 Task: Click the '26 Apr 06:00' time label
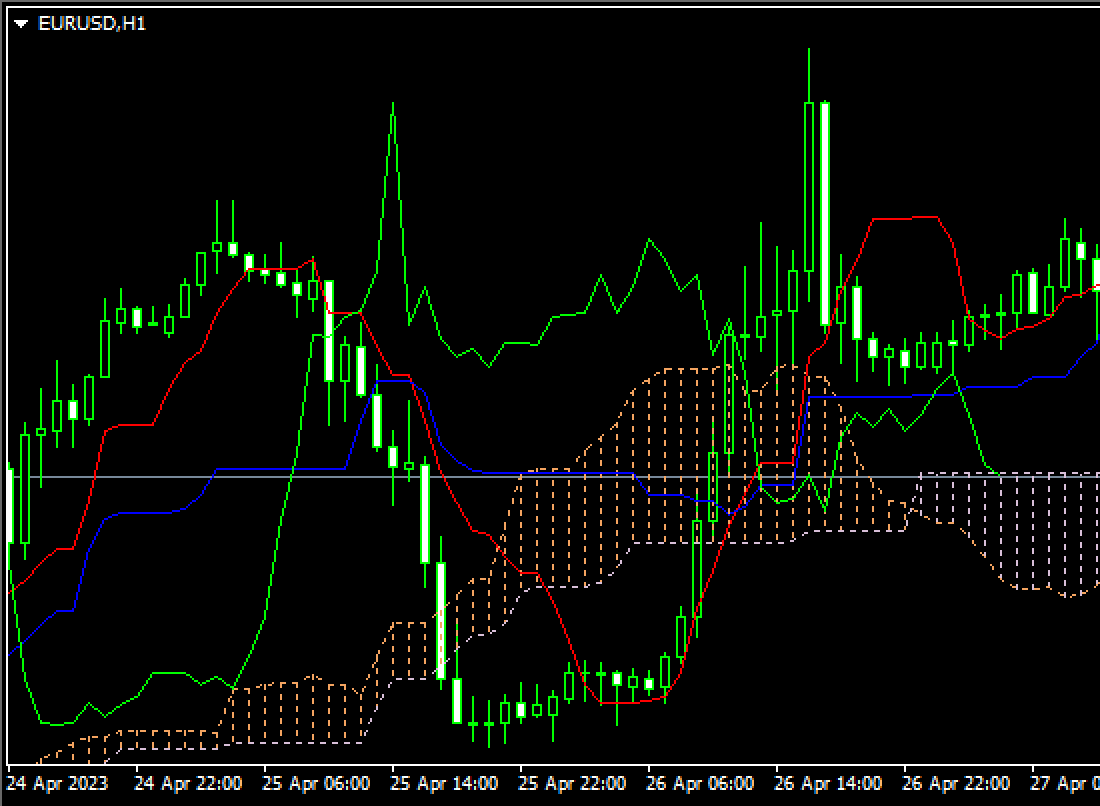[x=700, y=784]
